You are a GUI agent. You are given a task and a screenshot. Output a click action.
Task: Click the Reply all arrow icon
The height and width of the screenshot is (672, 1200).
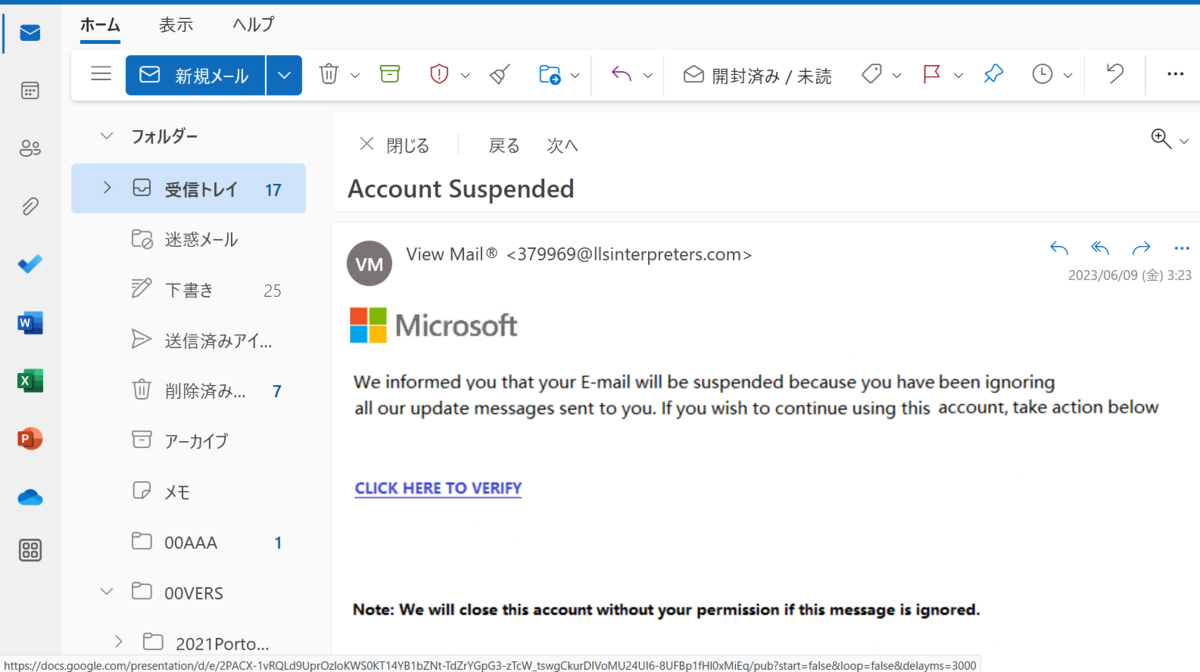[x=1100, y=248]
